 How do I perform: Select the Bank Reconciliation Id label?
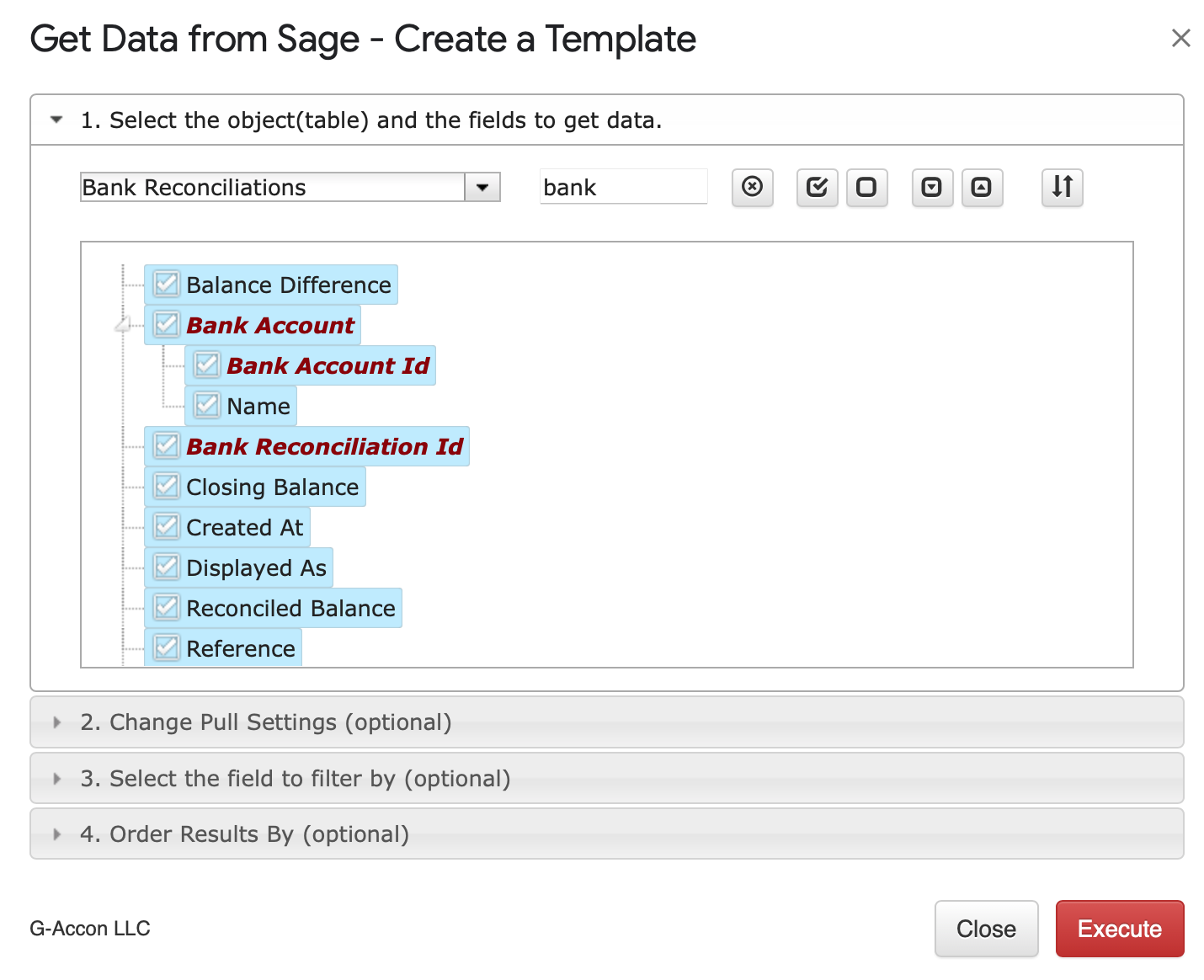[x=325, y=446]
